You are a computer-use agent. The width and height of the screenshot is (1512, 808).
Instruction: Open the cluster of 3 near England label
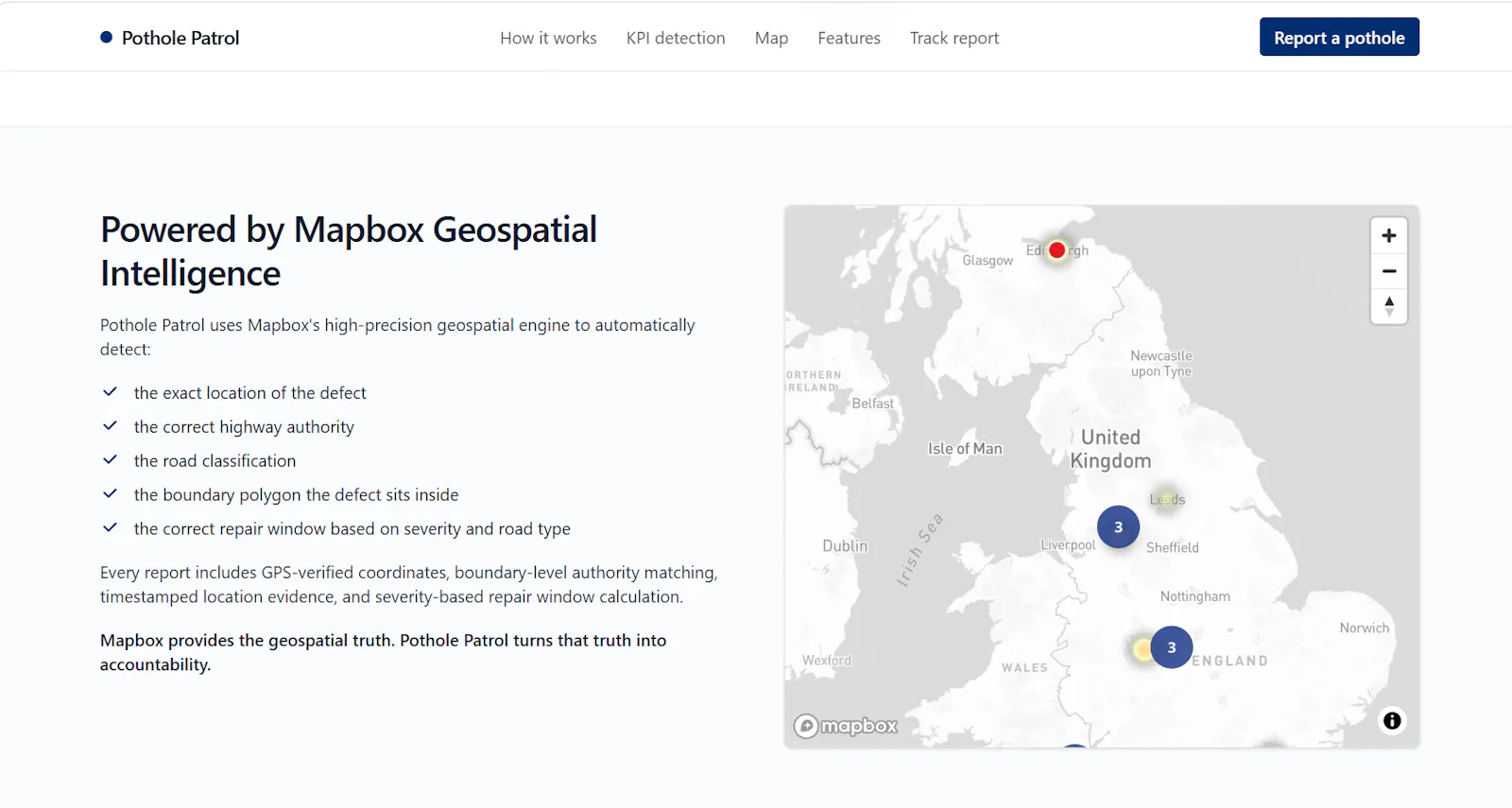coord(1171,647)
